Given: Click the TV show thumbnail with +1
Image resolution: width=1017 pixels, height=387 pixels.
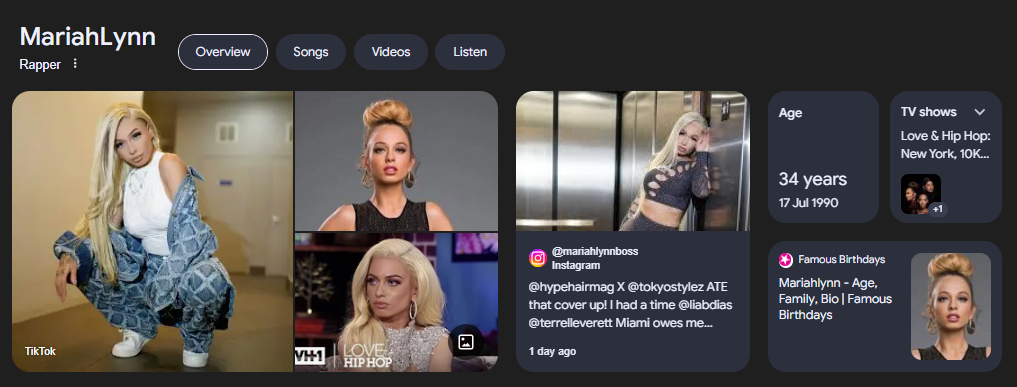Looking at the screenshot, I should [921, 194].
